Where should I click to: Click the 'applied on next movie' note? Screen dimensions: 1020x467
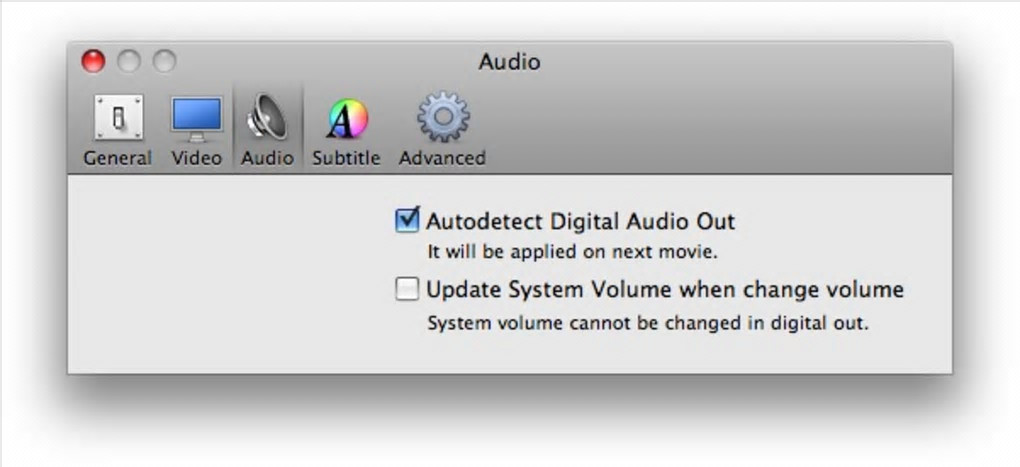point(572,251)
